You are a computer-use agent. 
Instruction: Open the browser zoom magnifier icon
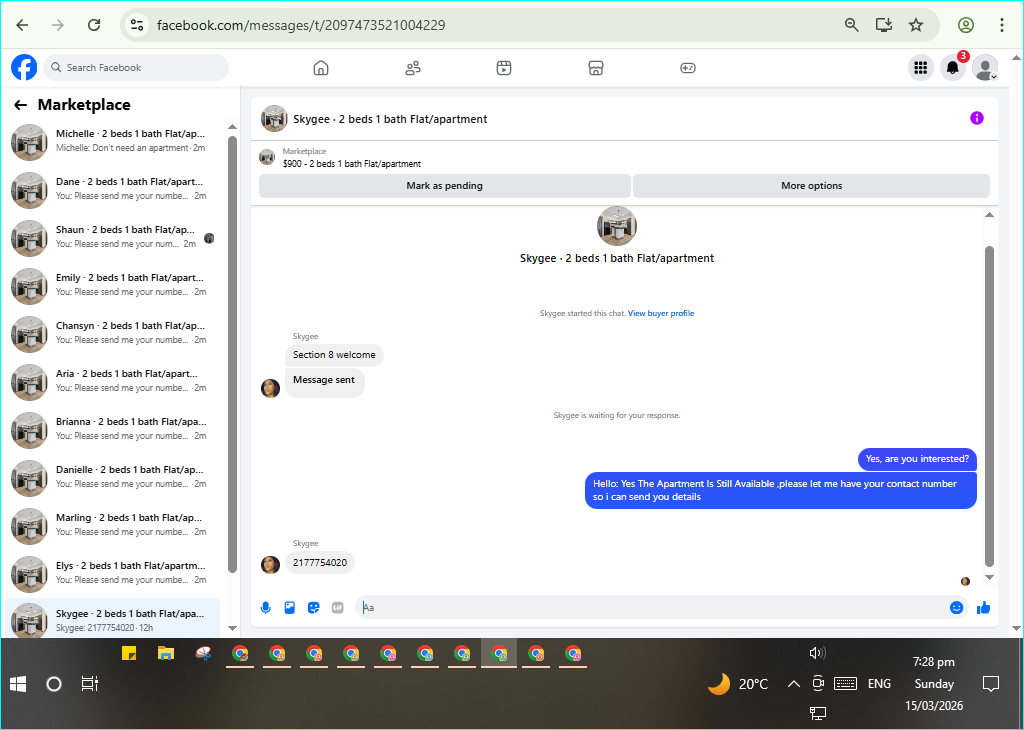pyautogui.click(x=852, y=25)
